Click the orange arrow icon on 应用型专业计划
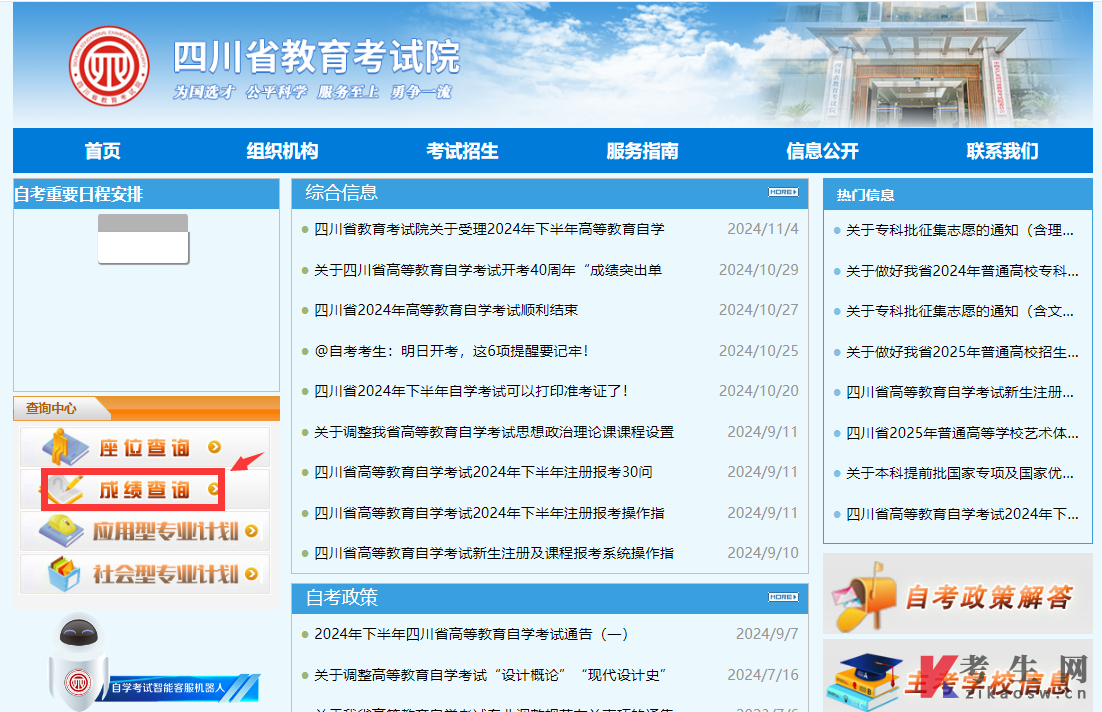The height and width of the screenshot is (712, 1102). pos(252,531)
